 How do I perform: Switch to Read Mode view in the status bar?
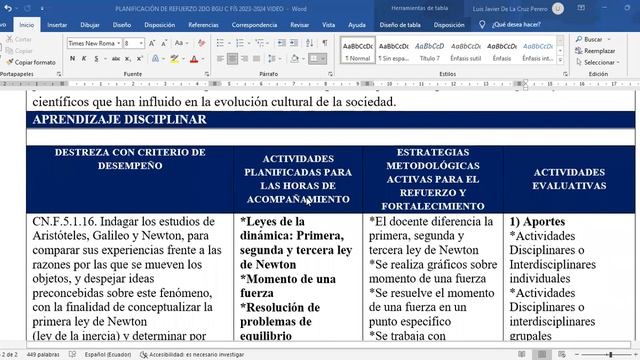(x=522, y=354)
